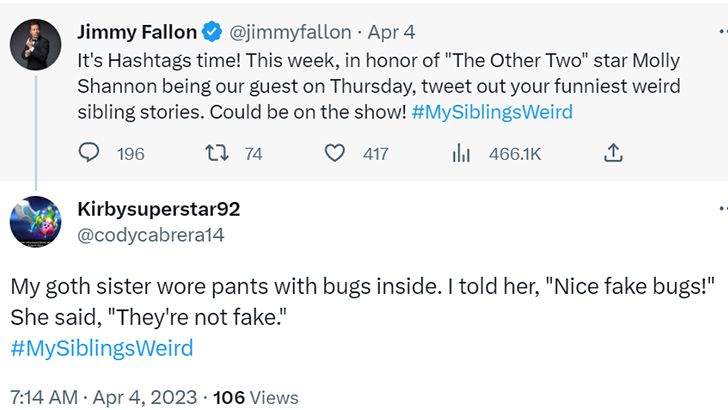
Task: Click the 106 Views count
Action: point(256,397)
